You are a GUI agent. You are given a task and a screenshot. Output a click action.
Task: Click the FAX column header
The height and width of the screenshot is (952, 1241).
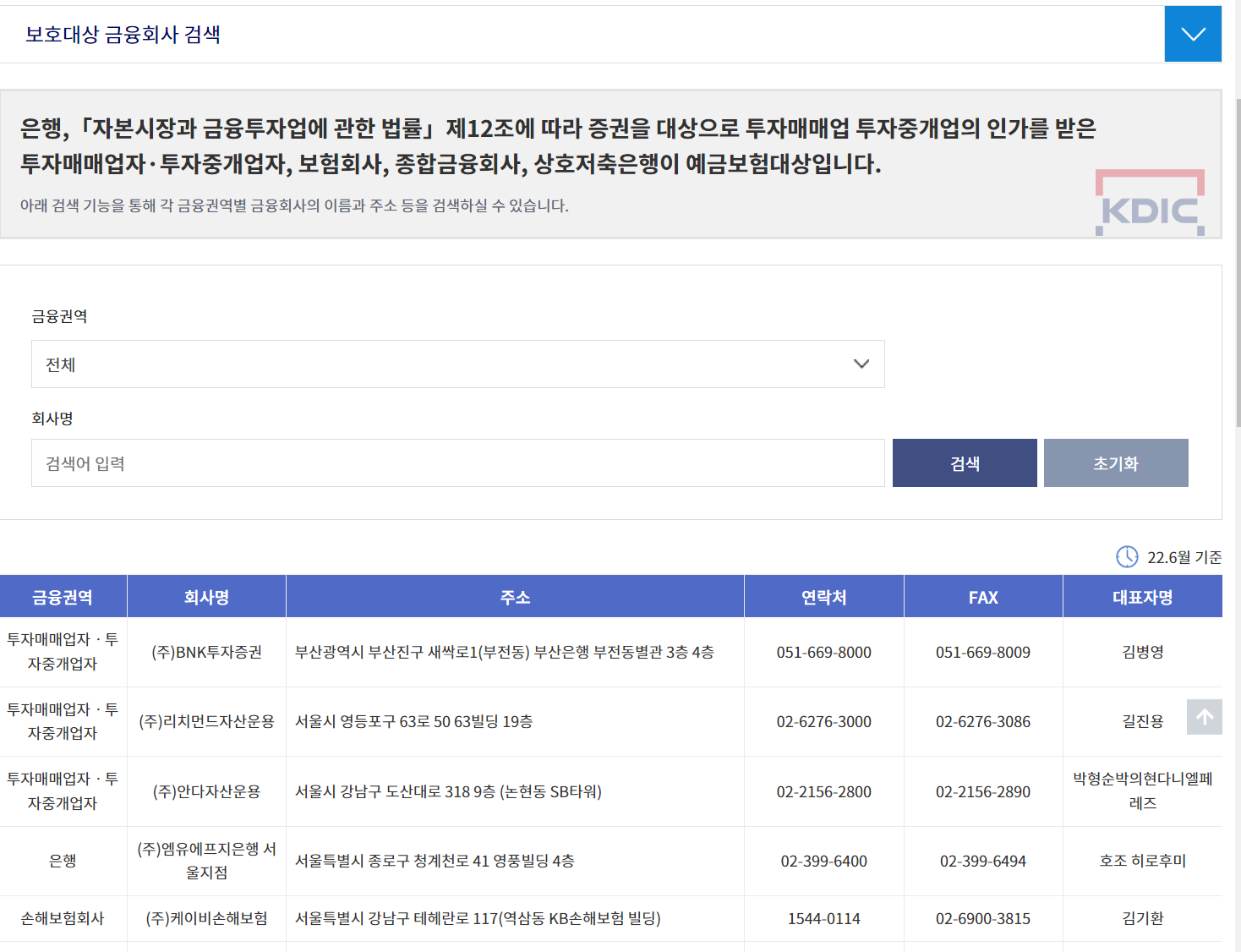click(x=983, y=597)
